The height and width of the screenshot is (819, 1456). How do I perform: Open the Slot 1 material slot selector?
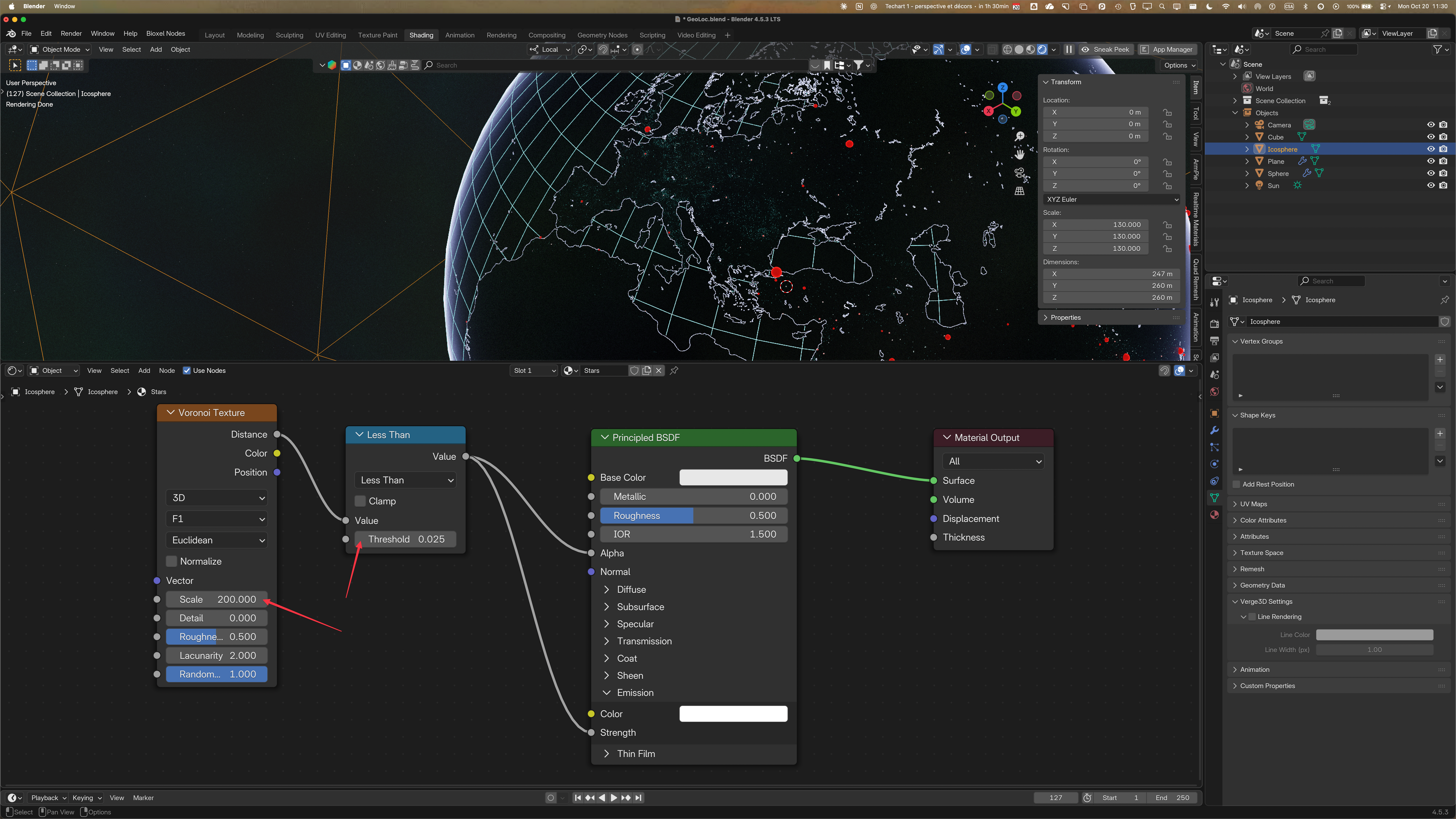(x=534, y=370)
